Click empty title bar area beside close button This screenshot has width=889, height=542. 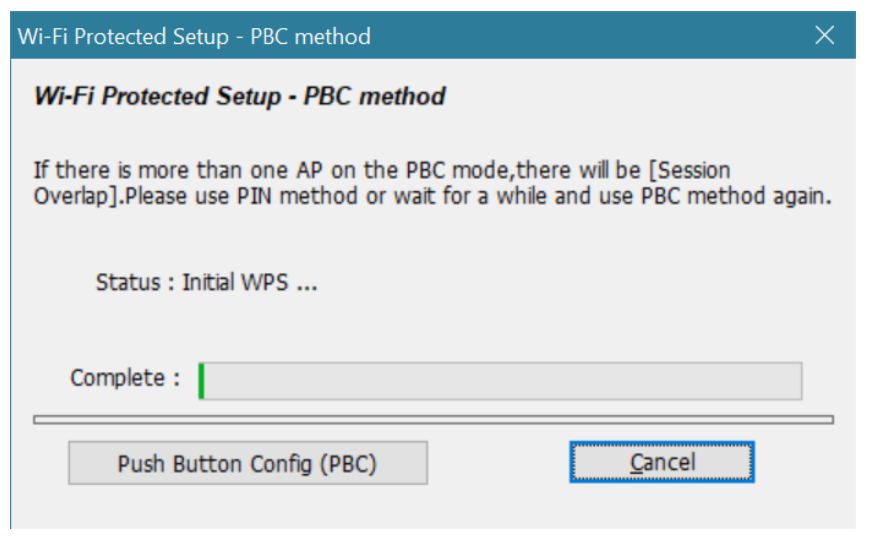[x=600, y=37]
